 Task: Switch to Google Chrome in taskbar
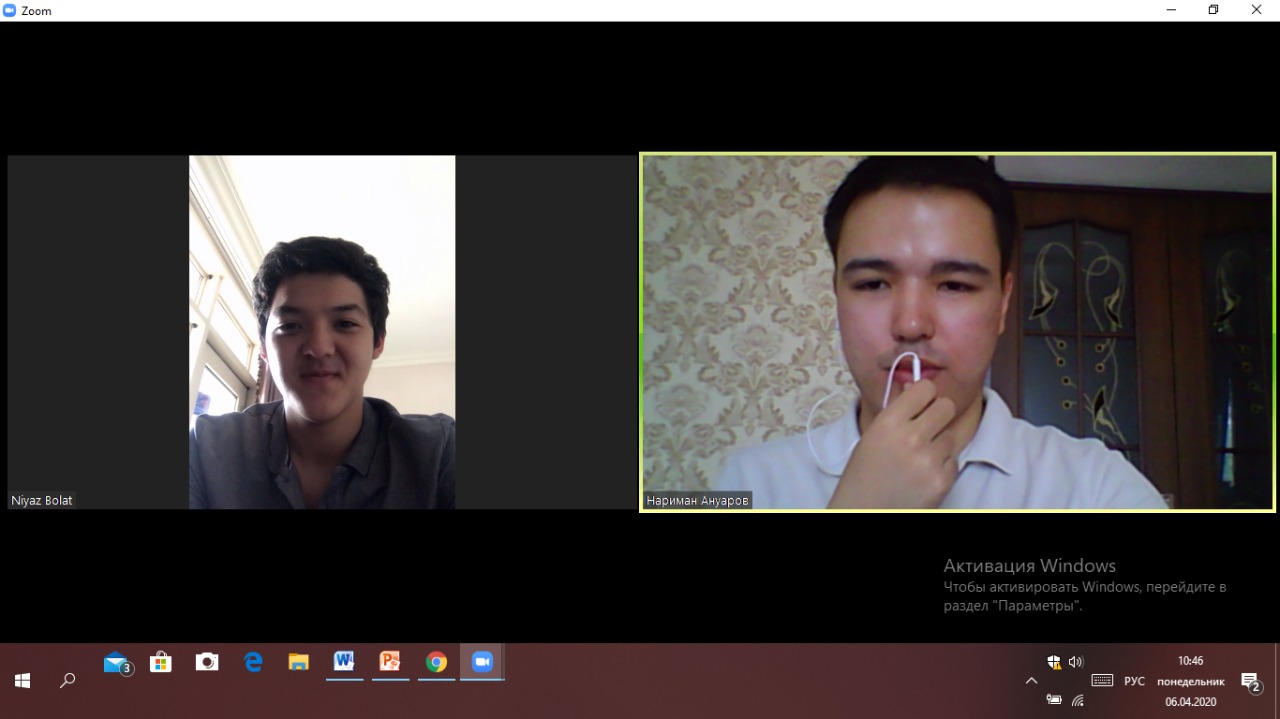436,662
